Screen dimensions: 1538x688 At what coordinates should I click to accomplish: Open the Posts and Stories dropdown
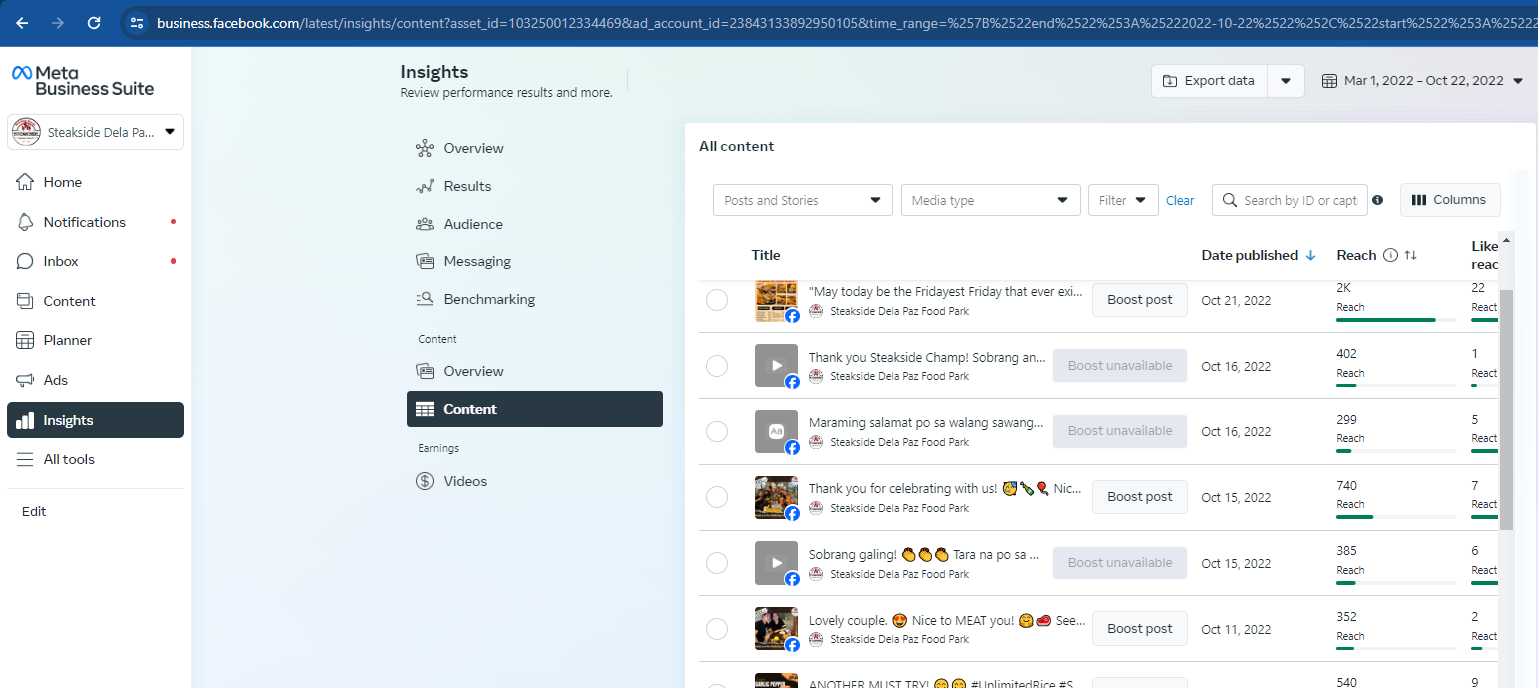[803, 200]
